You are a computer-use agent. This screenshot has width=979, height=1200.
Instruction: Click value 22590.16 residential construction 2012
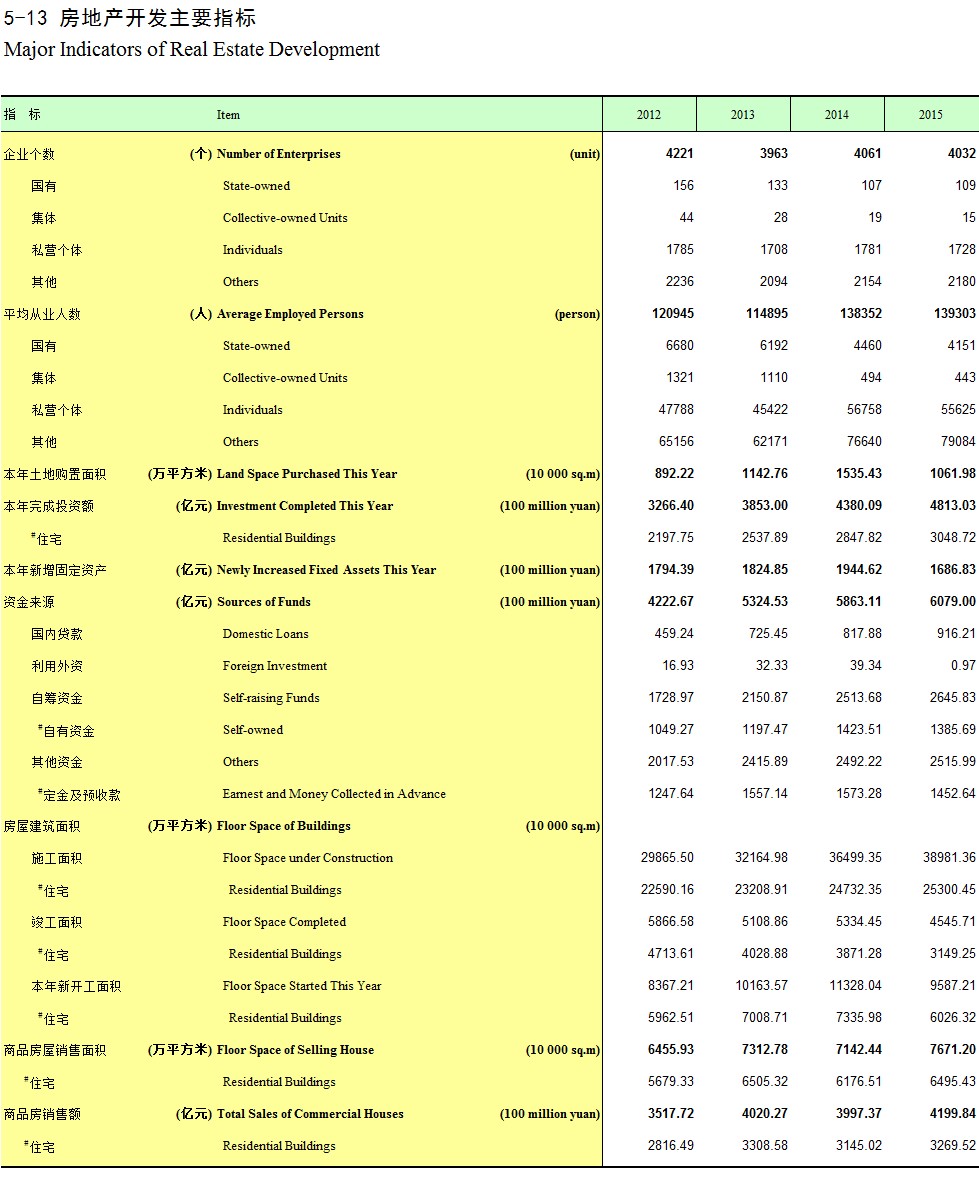coord(667,890)
